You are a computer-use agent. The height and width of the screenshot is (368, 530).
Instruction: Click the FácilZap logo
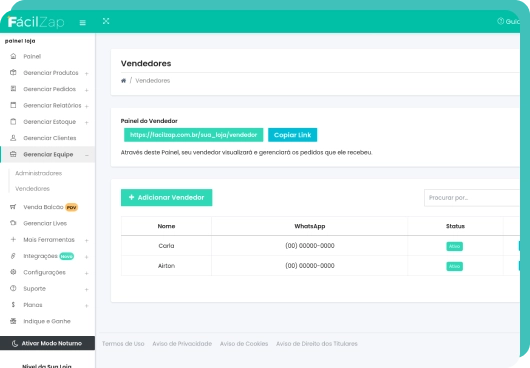[36, 22]
